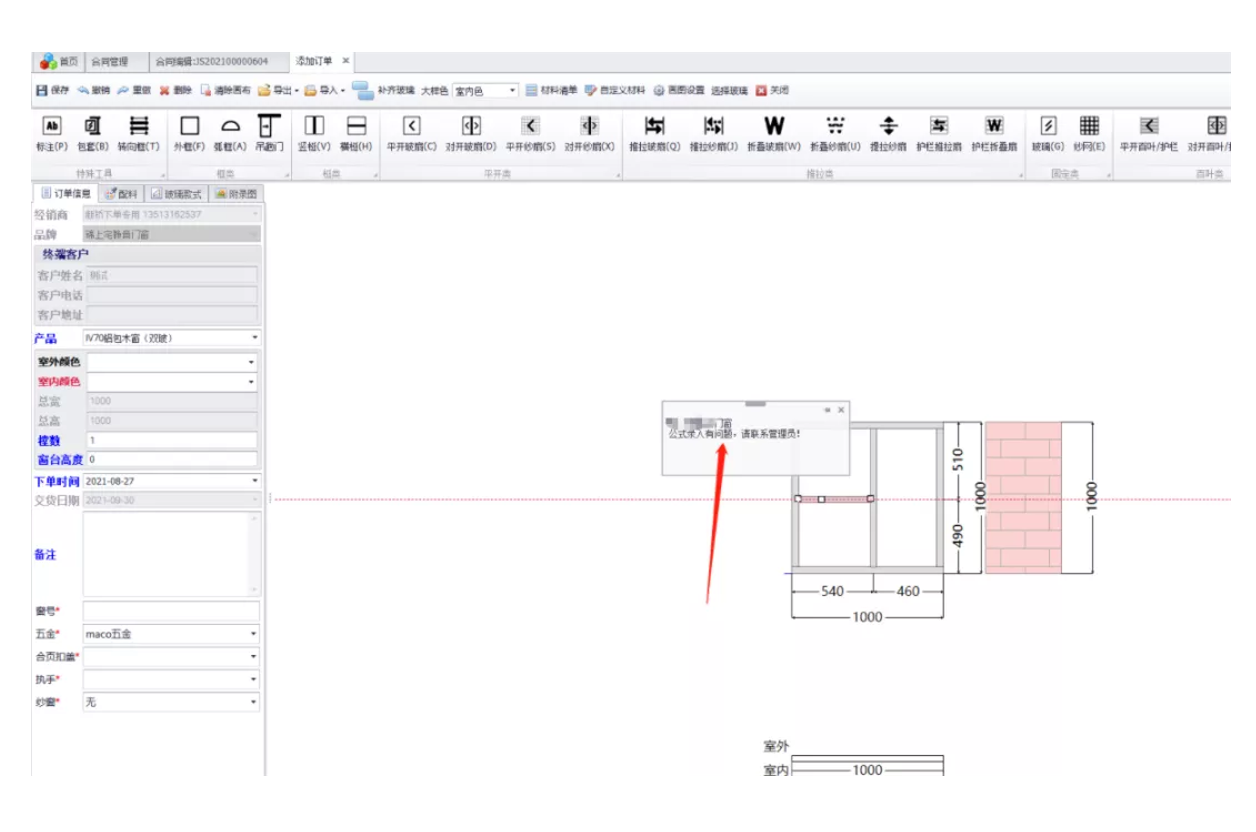Select the 纱网(E) screen mesh tool
The height and width of the screenshot is (832, 1256).
click(x=1089, y=133)
